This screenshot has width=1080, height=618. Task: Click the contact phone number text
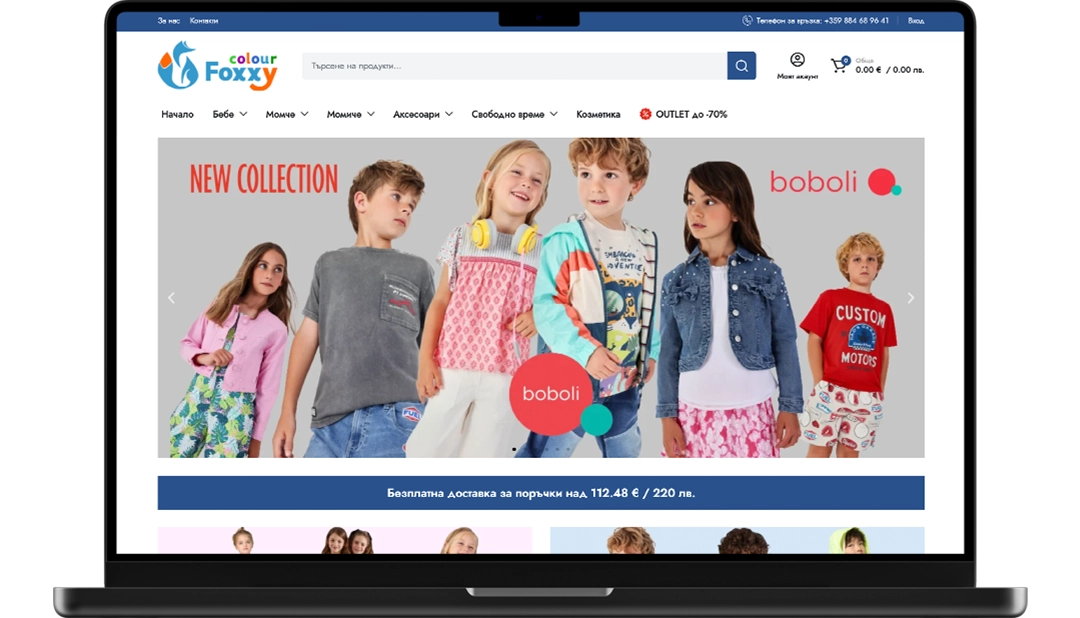point(822,21)
